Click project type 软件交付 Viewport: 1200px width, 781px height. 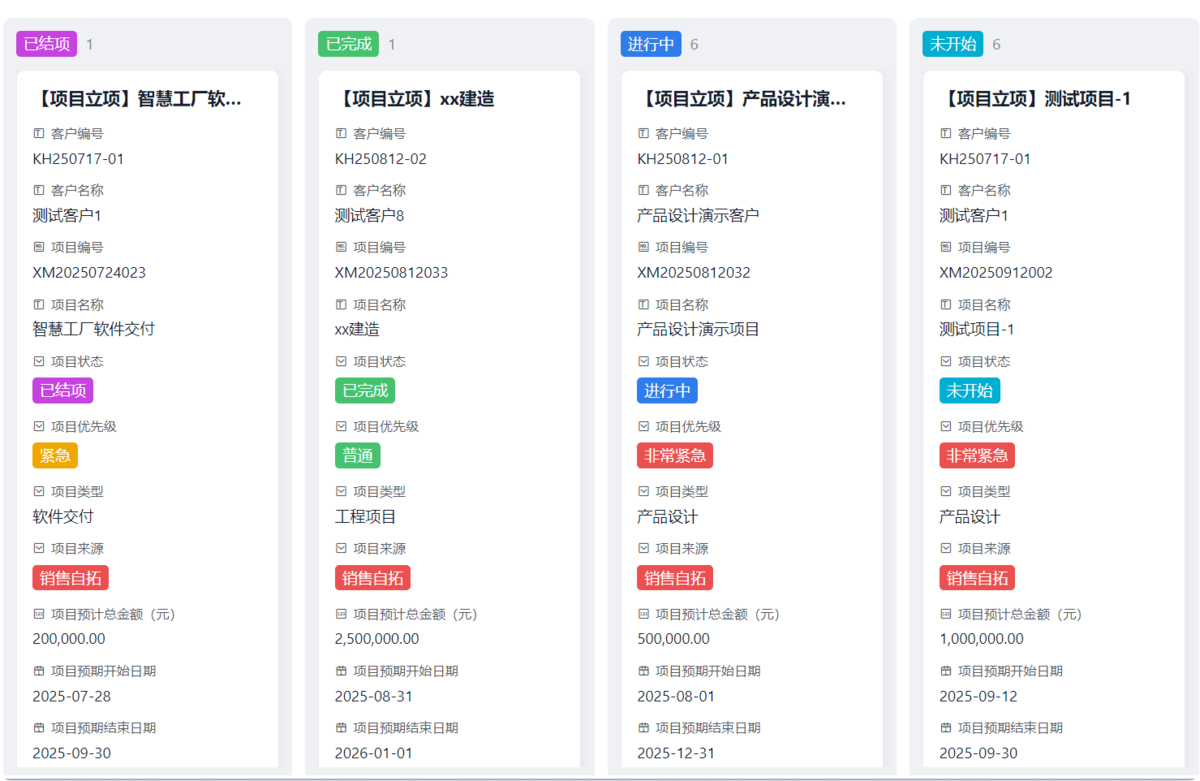63,517
